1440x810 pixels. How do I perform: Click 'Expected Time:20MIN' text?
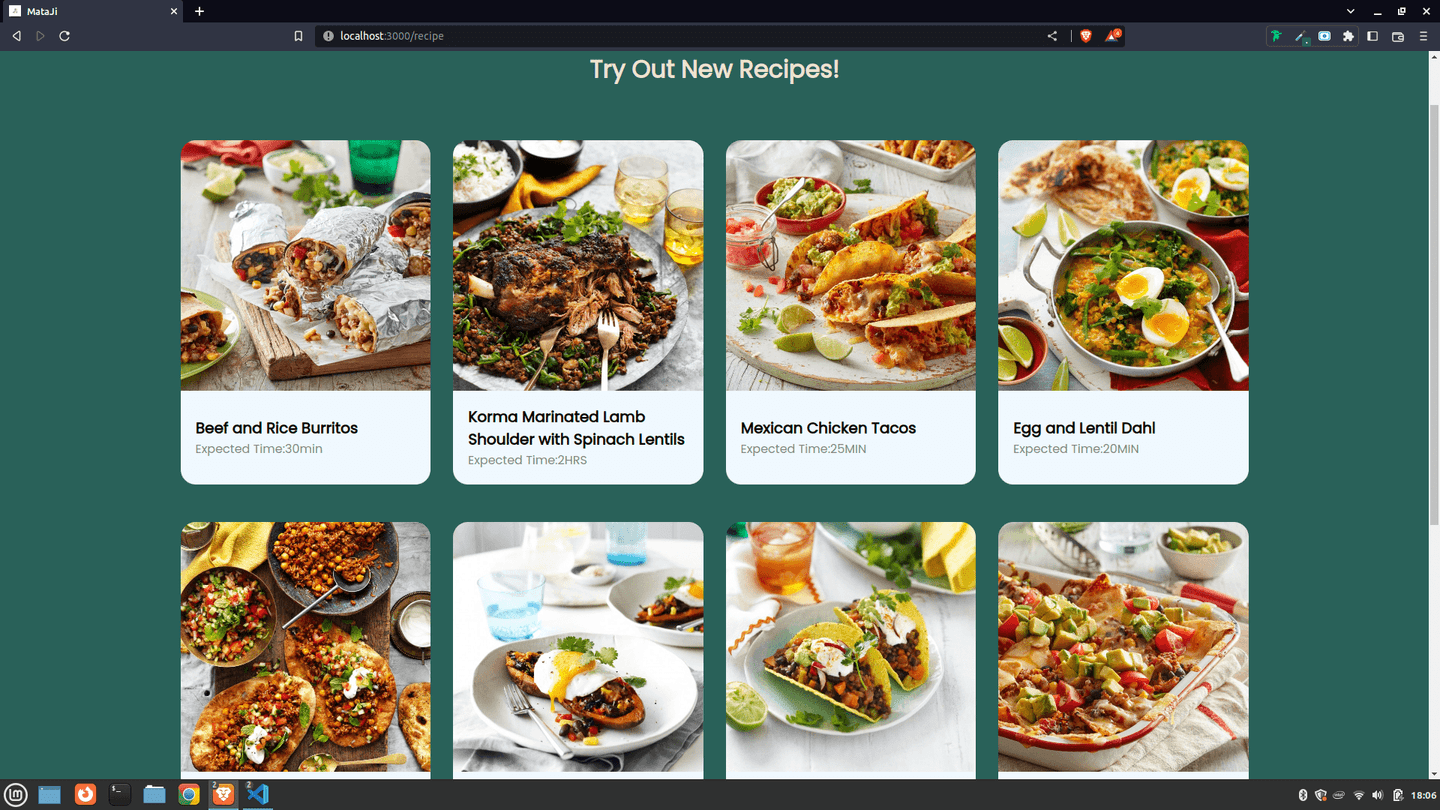coord(1076,449)
